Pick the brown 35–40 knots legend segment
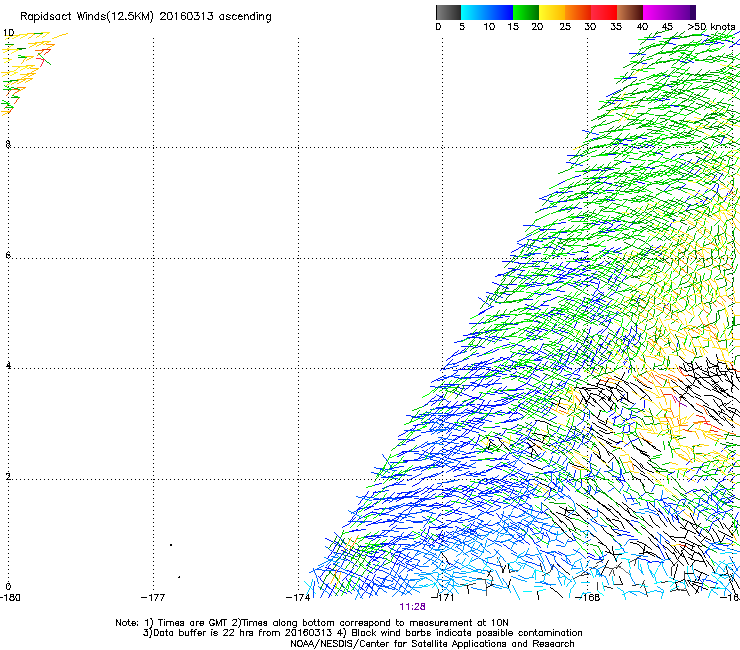The image size is (740, 650). click(x=630, y=12)
